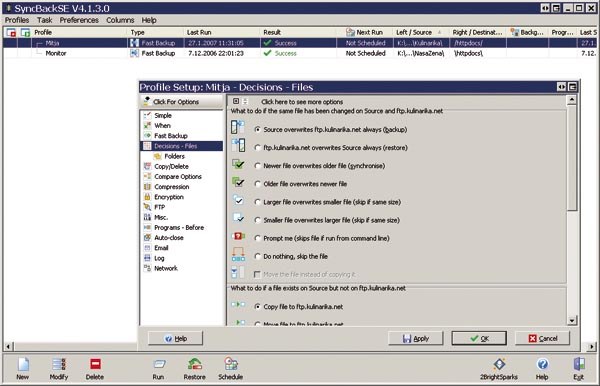600x386 pixels.
Task: Open the Profiles menu
Action: [17, 20]
